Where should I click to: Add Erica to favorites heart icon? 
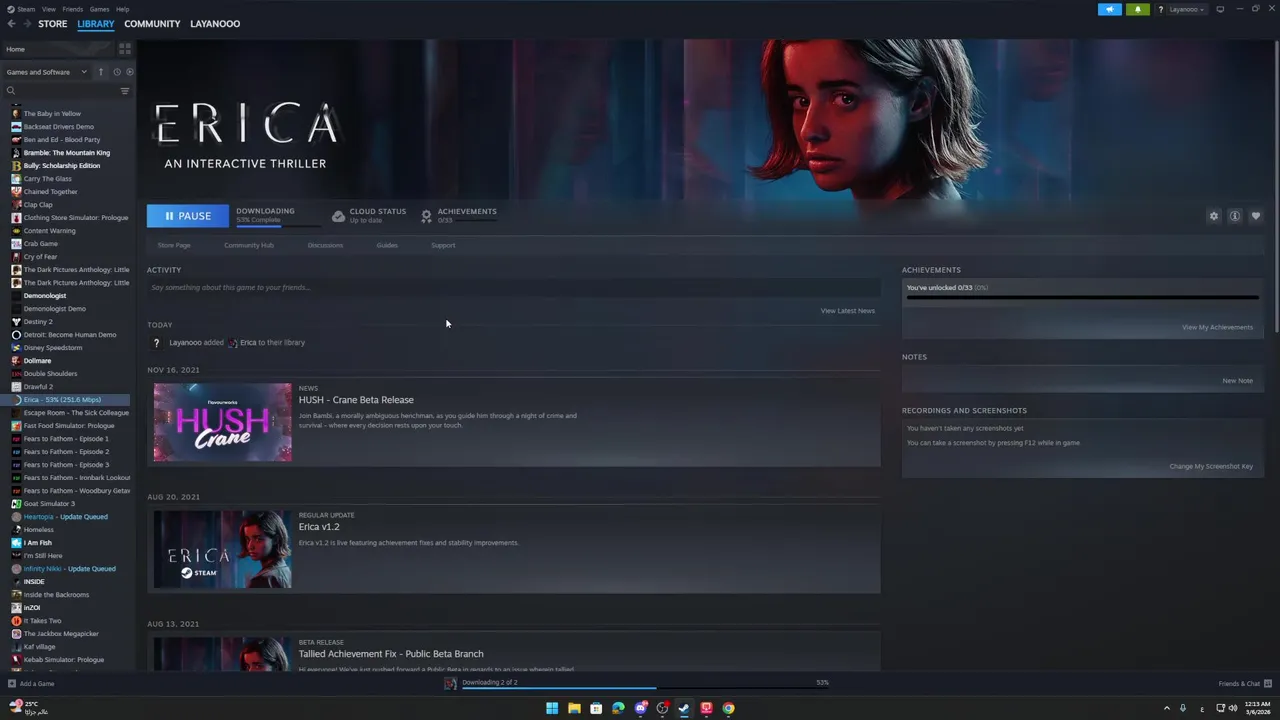click(x=1256, y=216)
